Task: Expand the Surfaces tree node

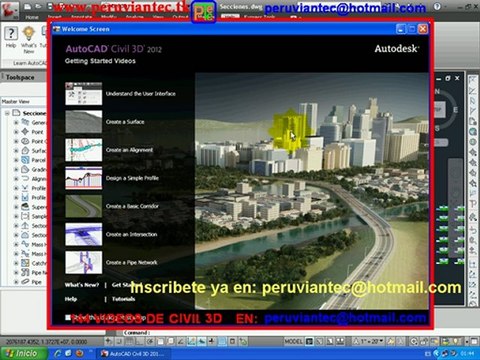Action: click(16, 151)
